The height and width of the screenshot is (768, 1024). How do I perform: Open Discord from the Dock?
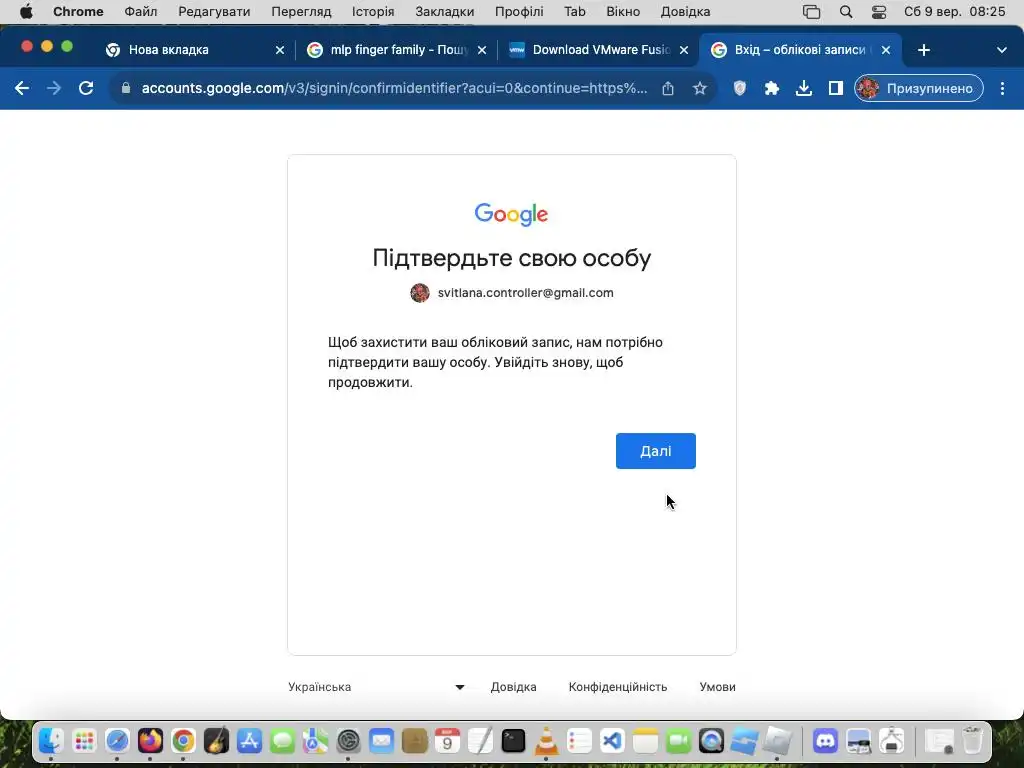tap(825, 741)
